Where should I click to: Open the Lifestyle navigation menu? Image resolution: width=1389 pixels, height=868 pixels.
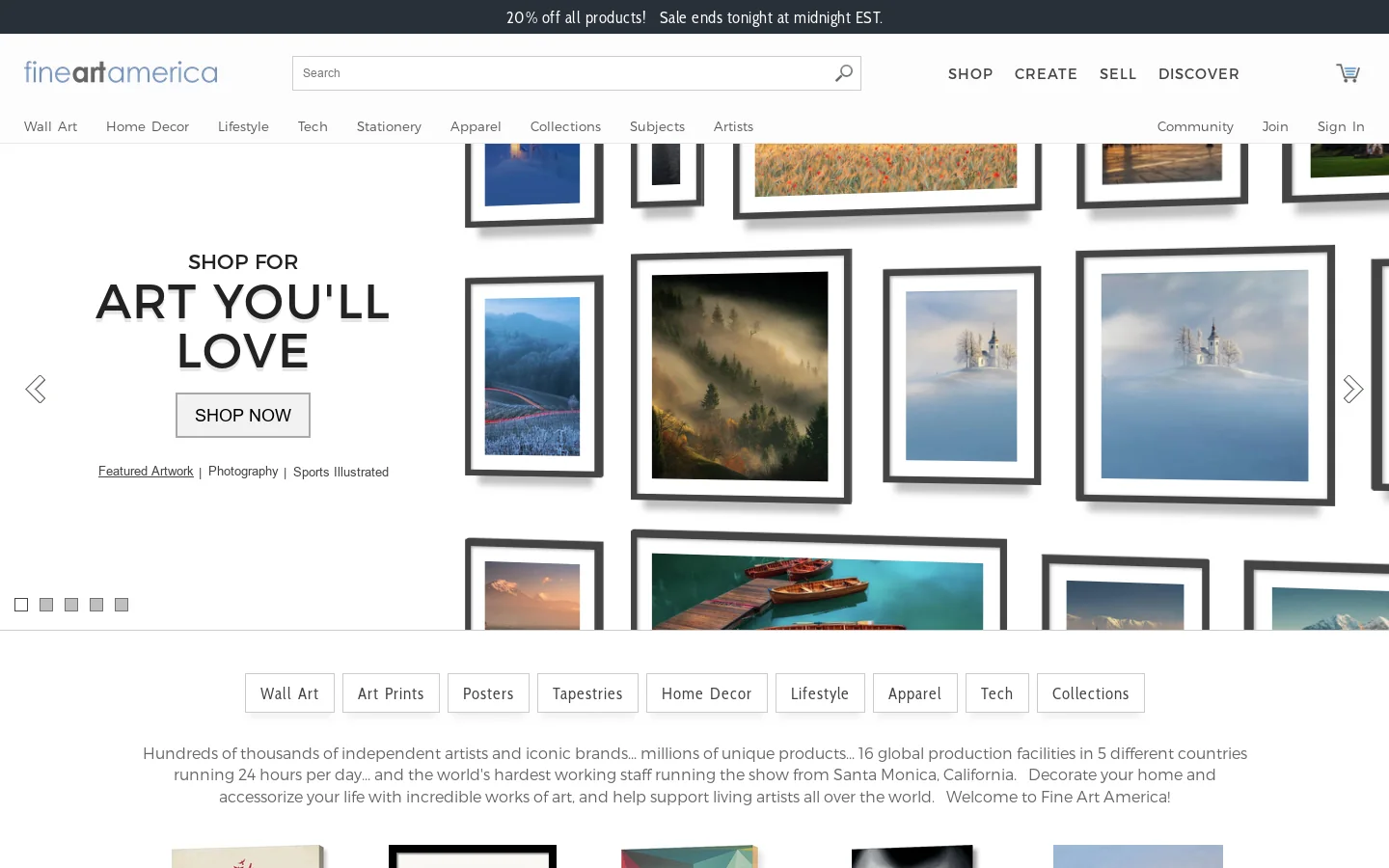(243, 126)
